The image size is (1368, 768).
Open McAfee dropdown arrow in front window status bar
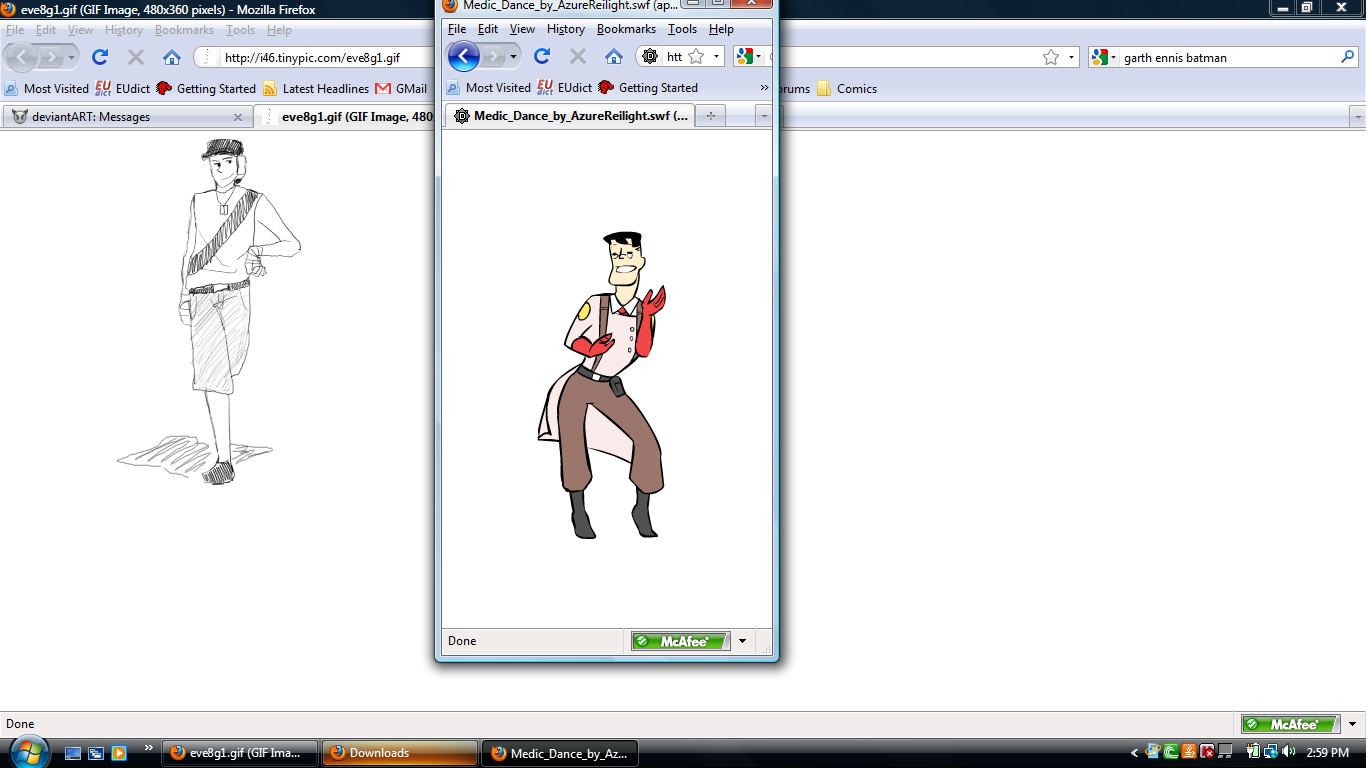point(742,641)
